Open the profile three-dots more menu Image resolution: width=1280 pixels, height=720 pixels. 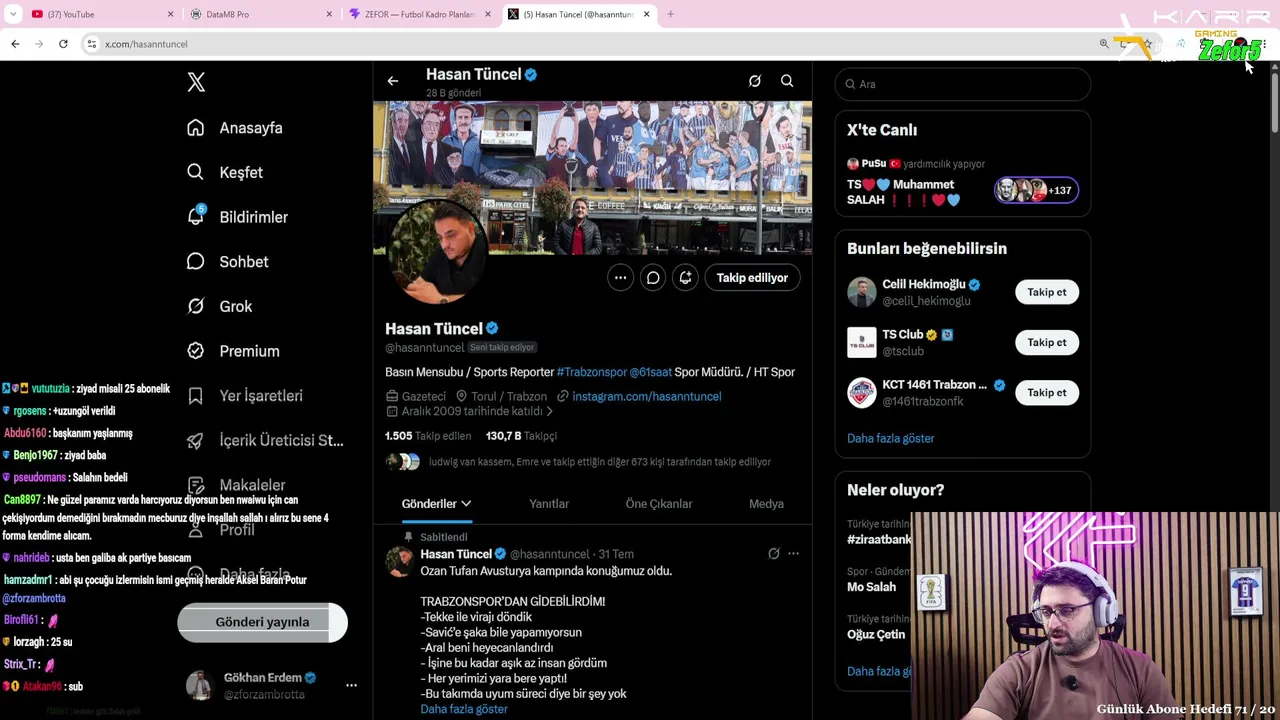620,278
